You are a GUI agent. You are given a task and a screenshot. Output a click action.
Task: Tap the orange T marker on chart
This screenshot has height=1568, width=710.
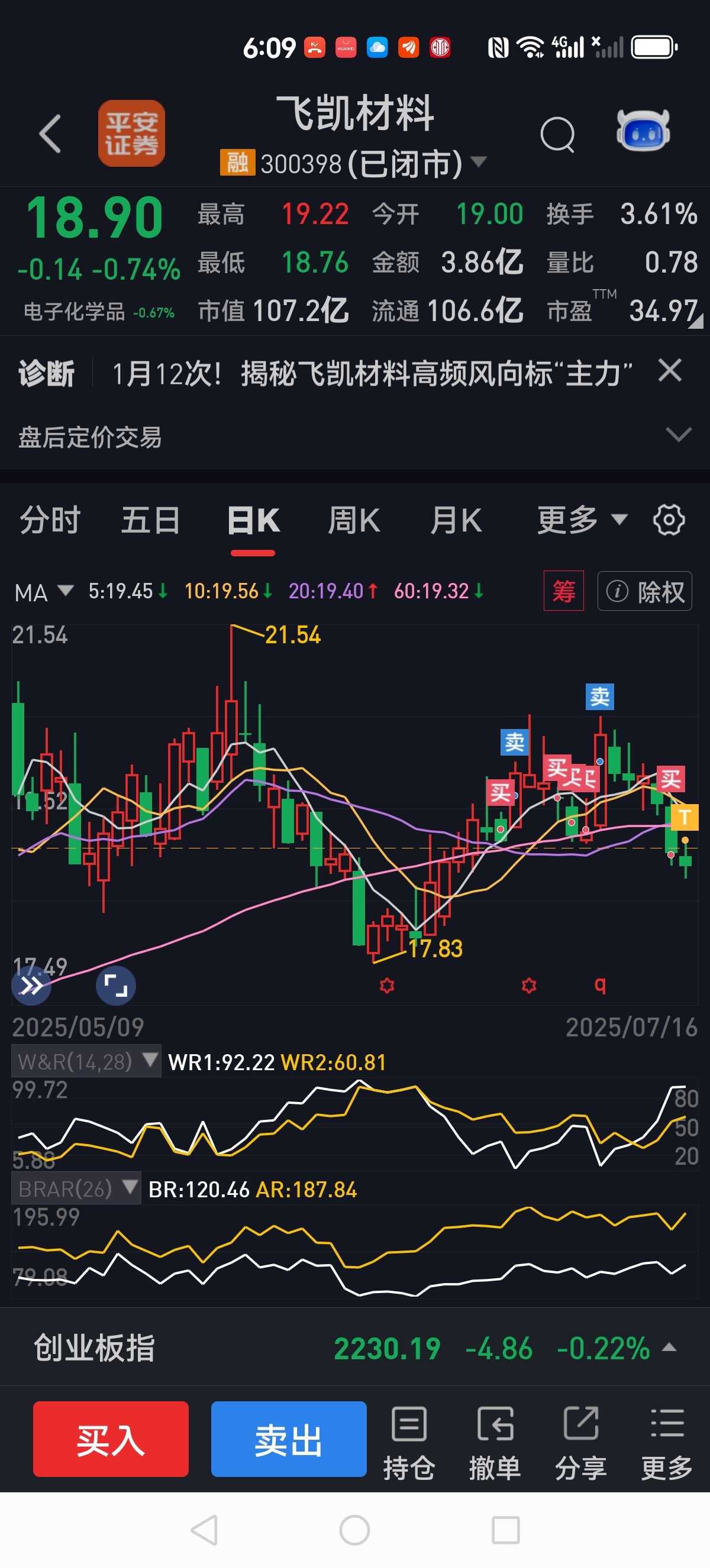click(x=685, y=818)
